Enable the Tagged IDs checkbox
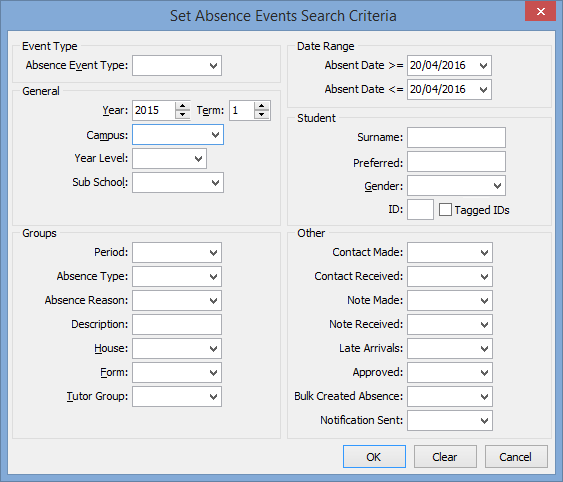This screenshot has height=482, width=563. 445,210
